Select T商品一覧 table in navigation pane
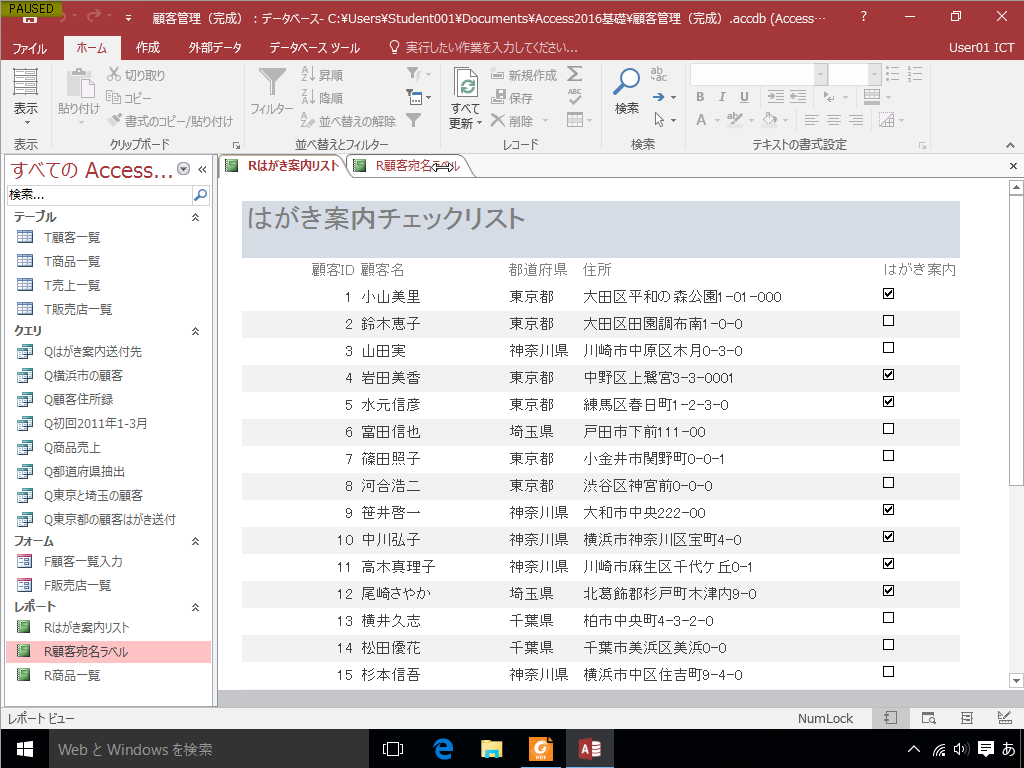Image resolution: width=1024 pixels, height=768 pixels. [x=72, y=261]
